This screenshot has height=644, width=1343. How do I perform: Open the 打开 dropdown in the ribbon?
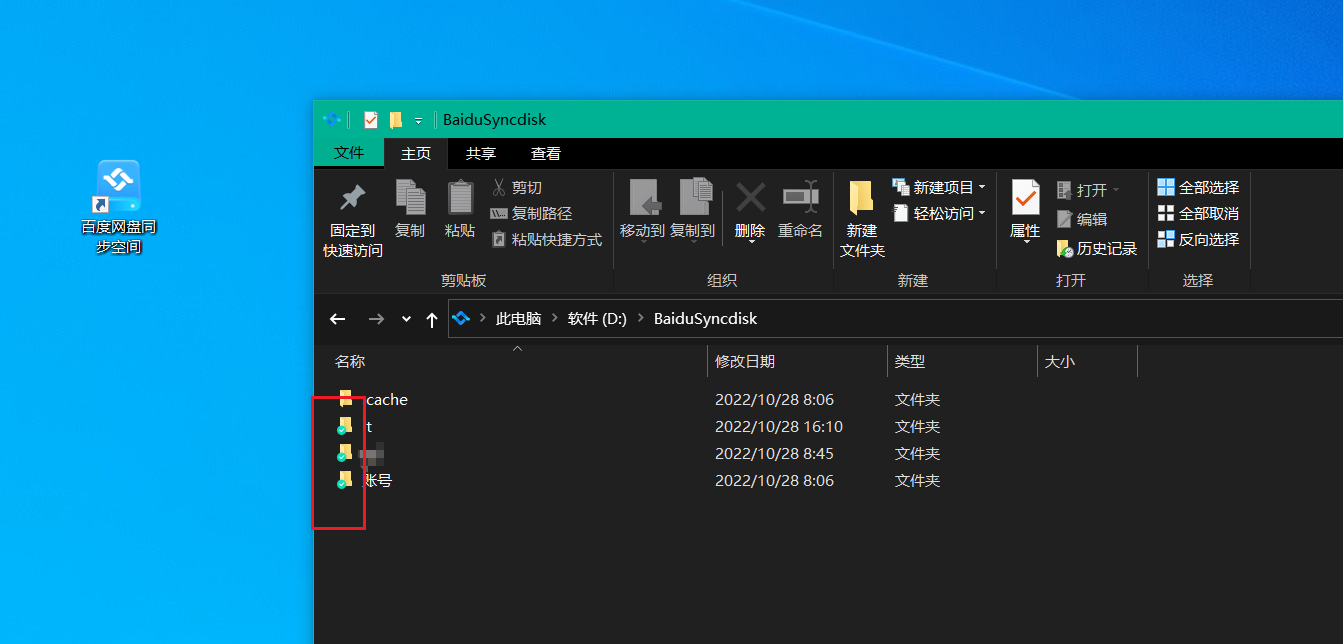click(1088, 190)
